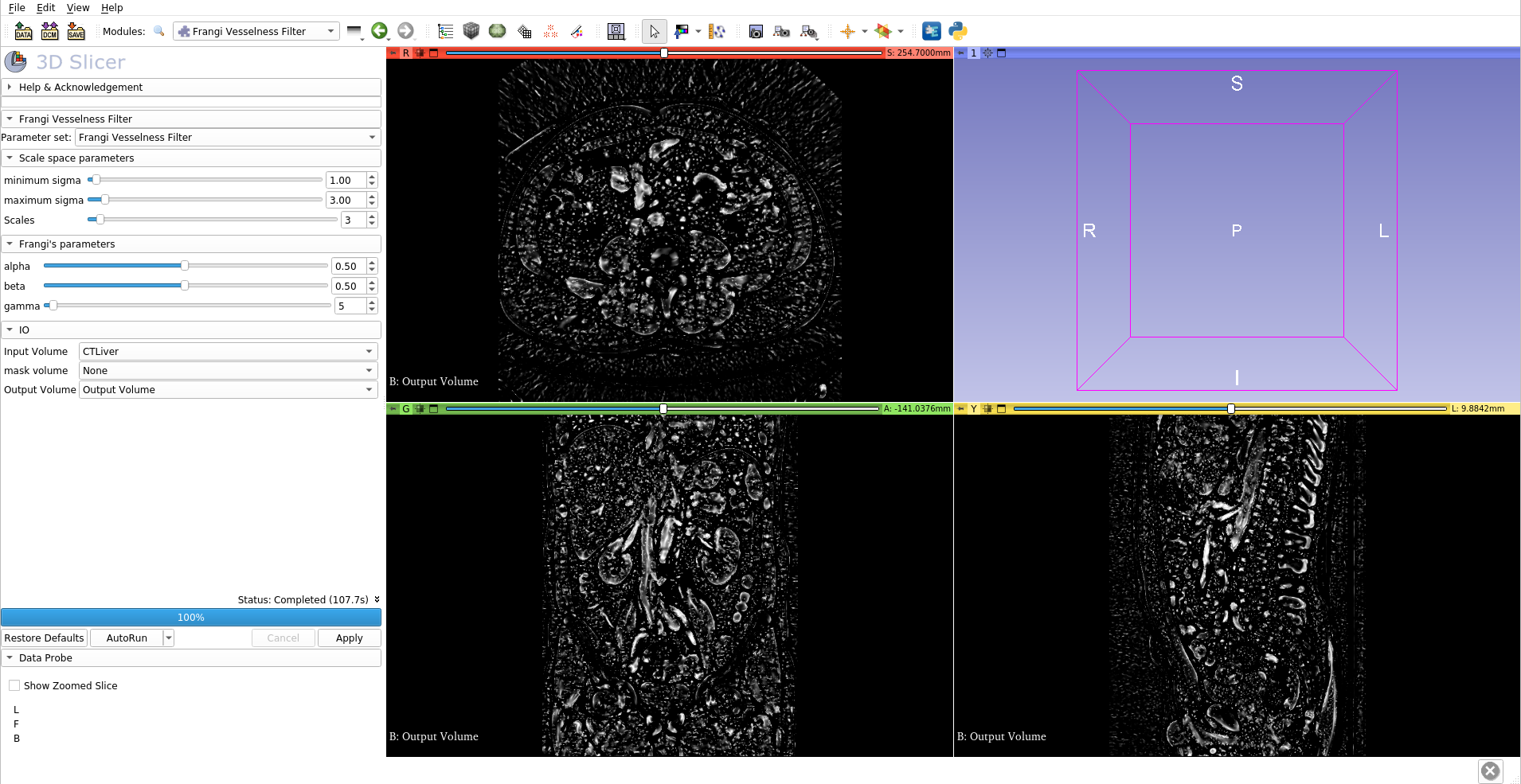Viewport: 1521px width, 784px height.
Task: Toggle the link views icon on the green slice bar
Action: point(421,408)
